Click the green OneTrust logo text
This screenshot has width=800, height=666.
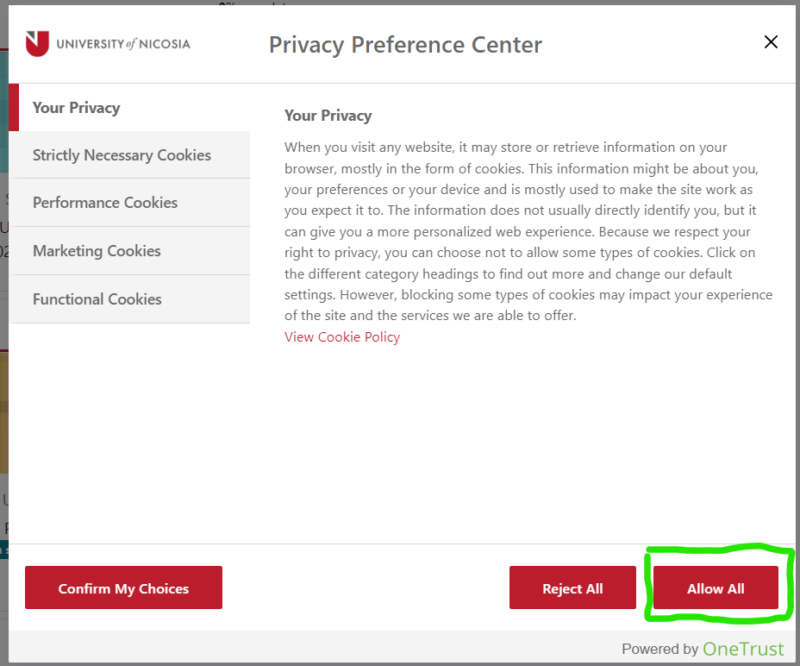743,649
